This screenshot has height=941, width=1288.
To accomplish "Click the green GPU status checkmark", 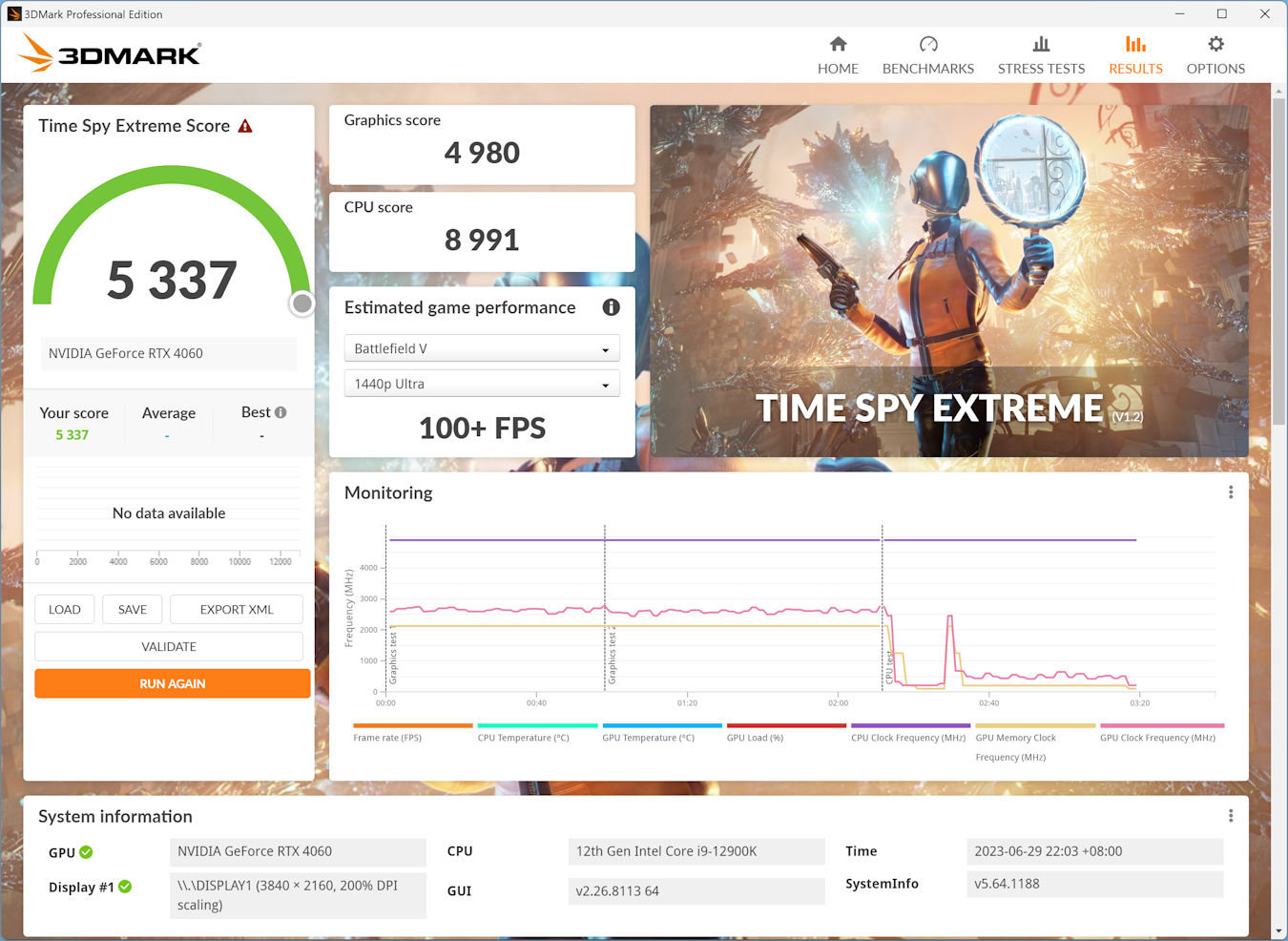I will pyautogui.click(x=86, y=852).
